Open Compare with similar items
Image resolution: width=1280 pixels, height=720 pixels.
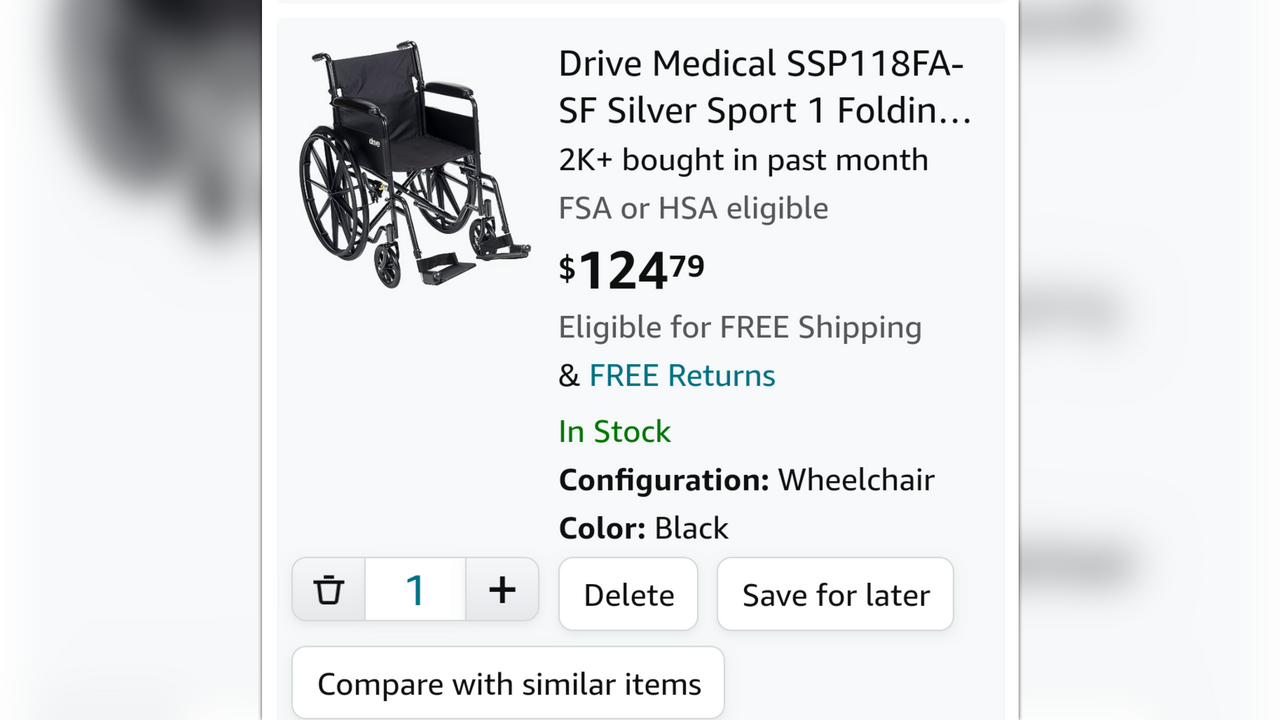click(508, 685)
